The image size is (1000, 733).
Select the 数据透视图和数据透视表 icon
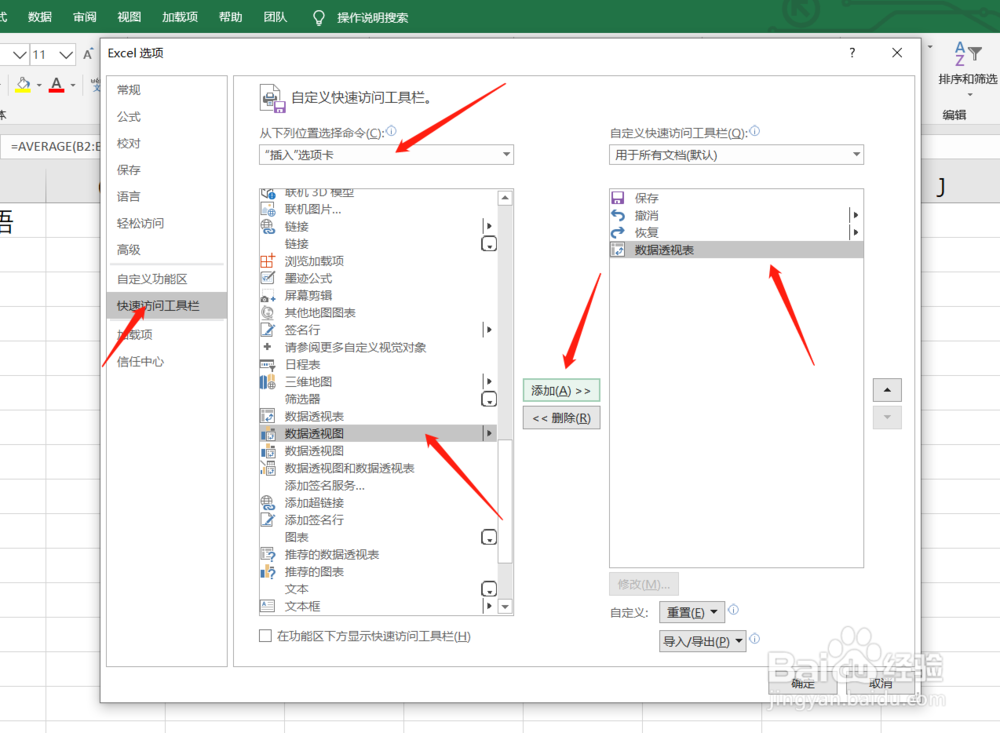click(x=268, y=468)
